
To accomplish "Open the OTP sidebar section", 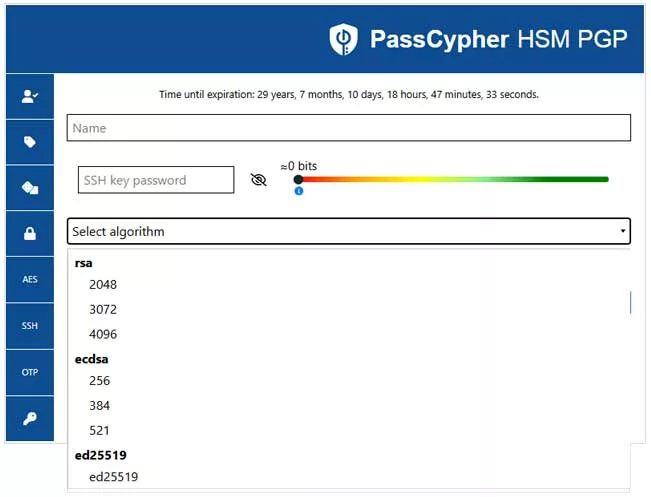I will coord(30,372).
